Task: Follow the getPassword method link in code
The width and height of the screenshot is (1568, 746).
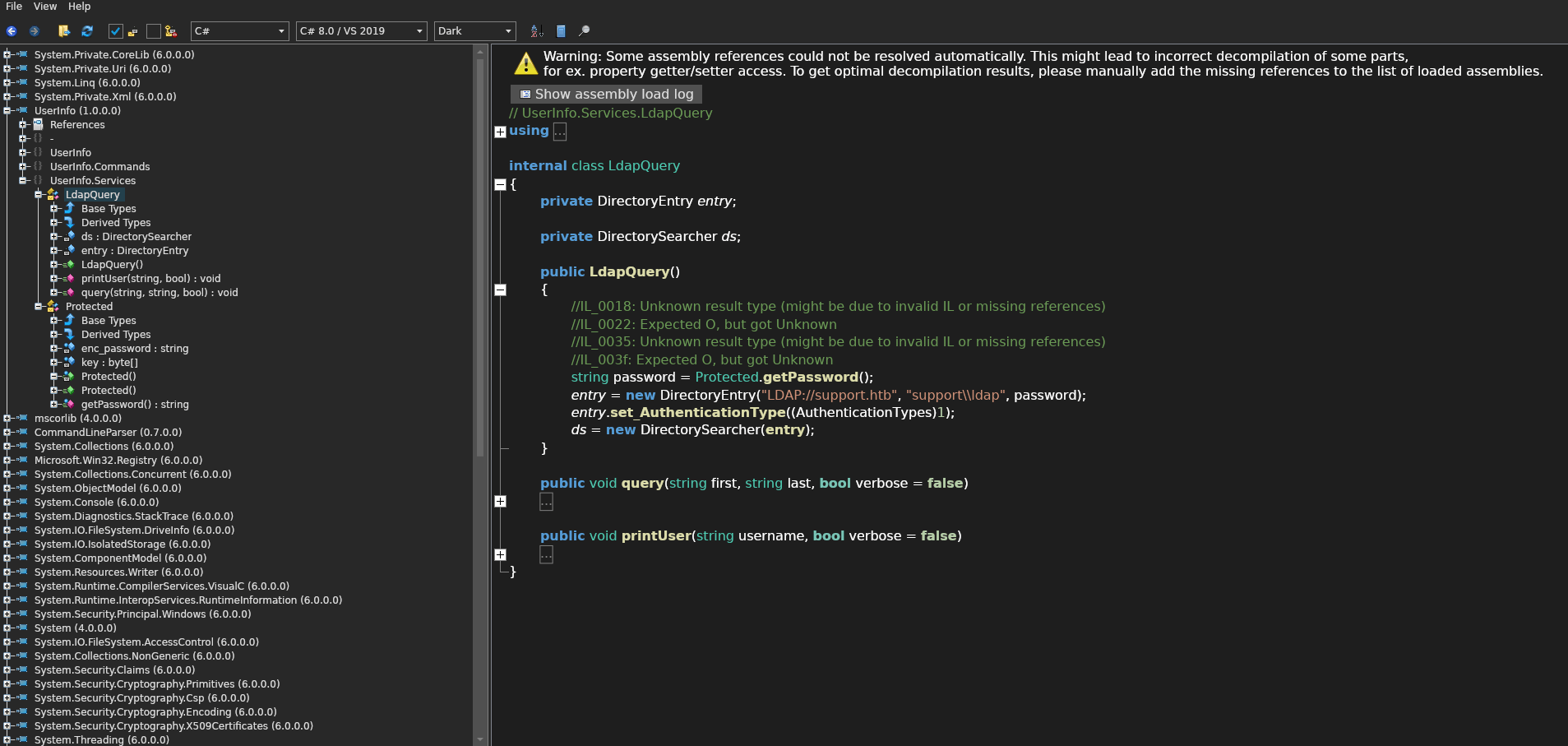Action: 811,377
